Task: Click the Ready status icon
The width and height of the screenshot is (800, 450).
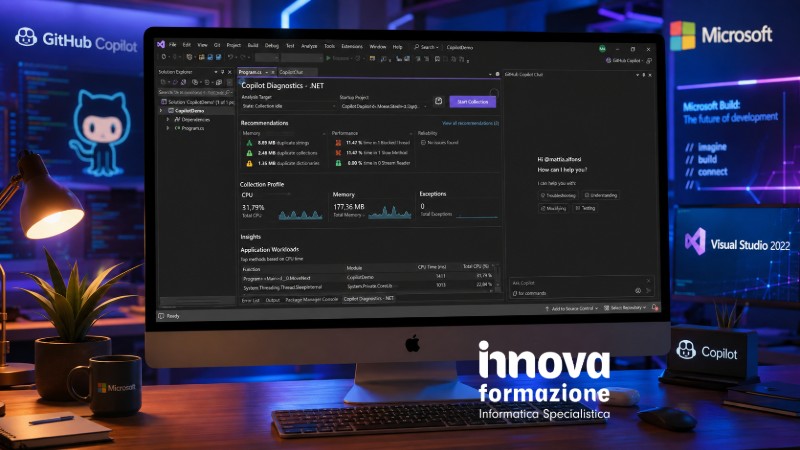Action: [161, 316]
